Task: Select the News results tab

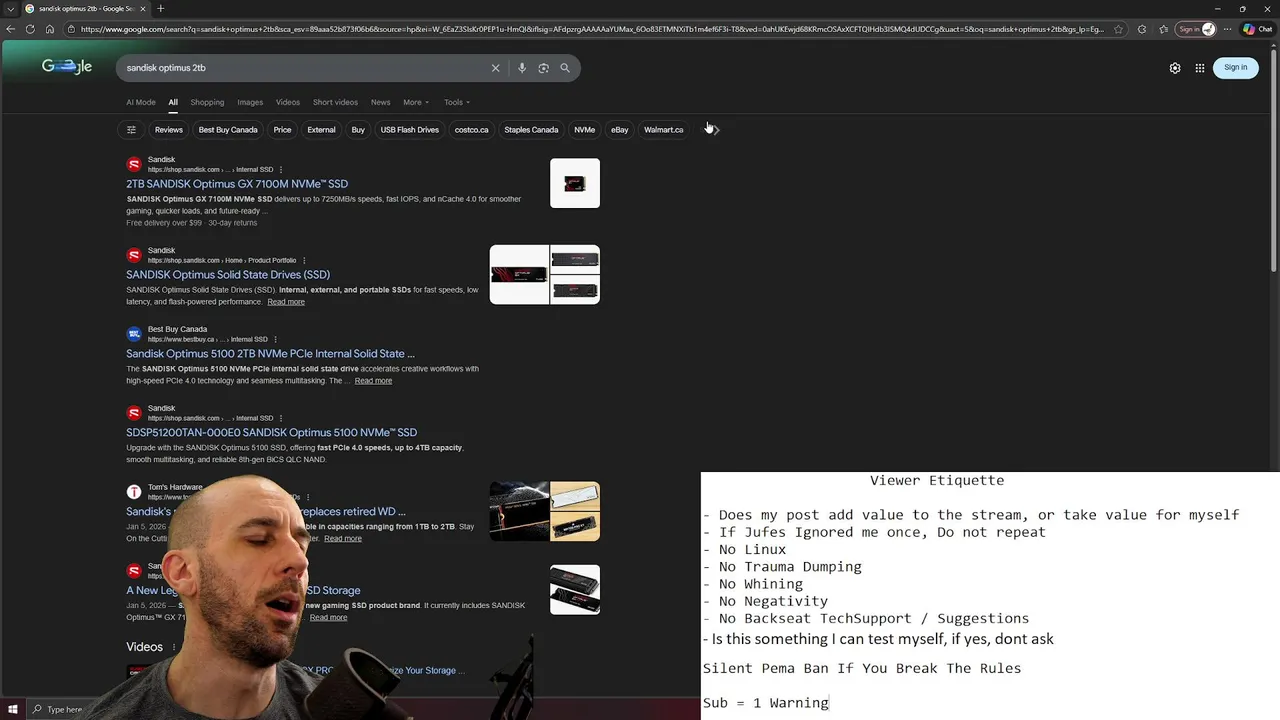Action: coord(381,102)
